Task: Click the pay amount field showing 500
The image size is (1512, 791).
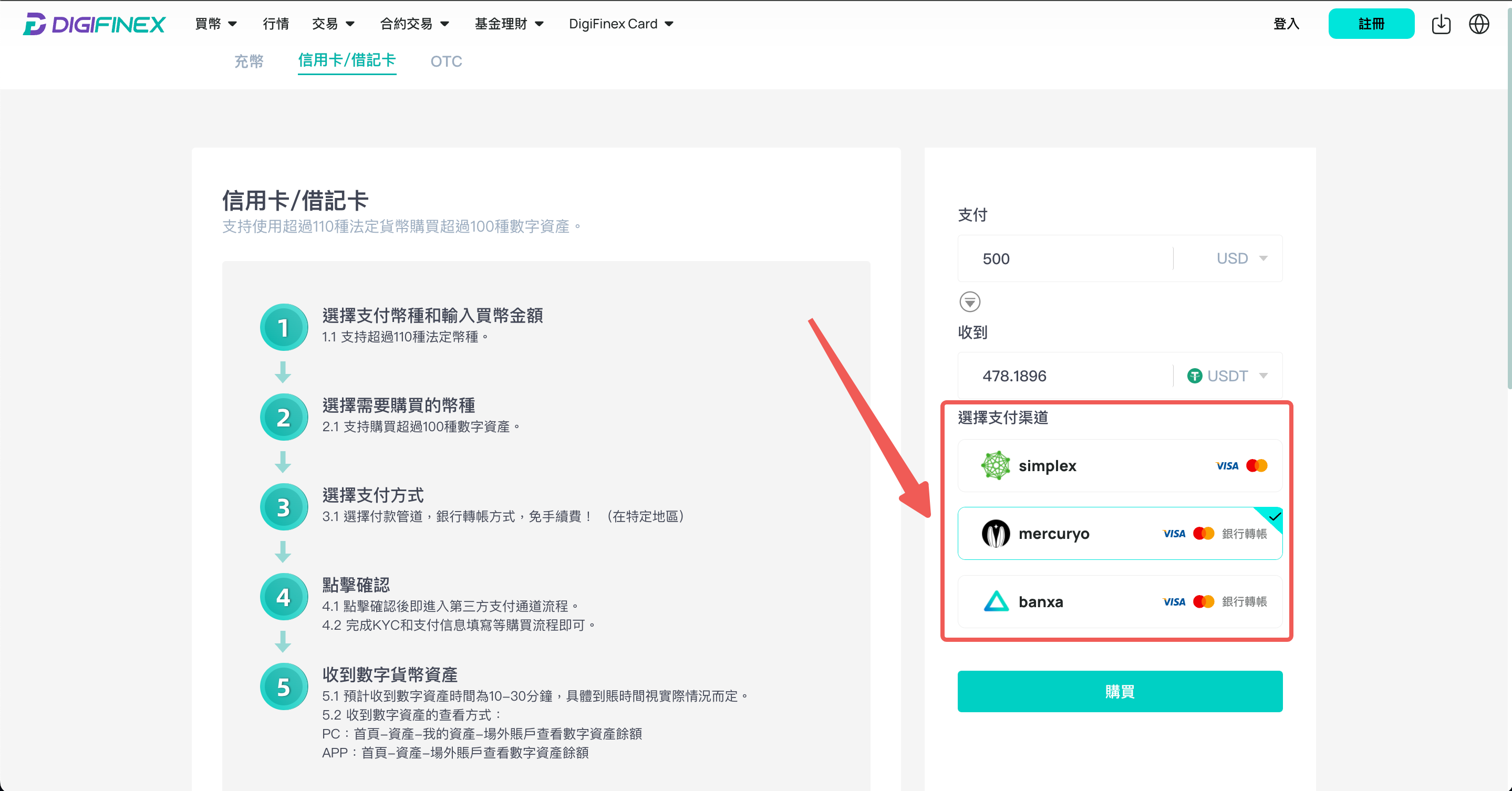Action: [1065, 258]
